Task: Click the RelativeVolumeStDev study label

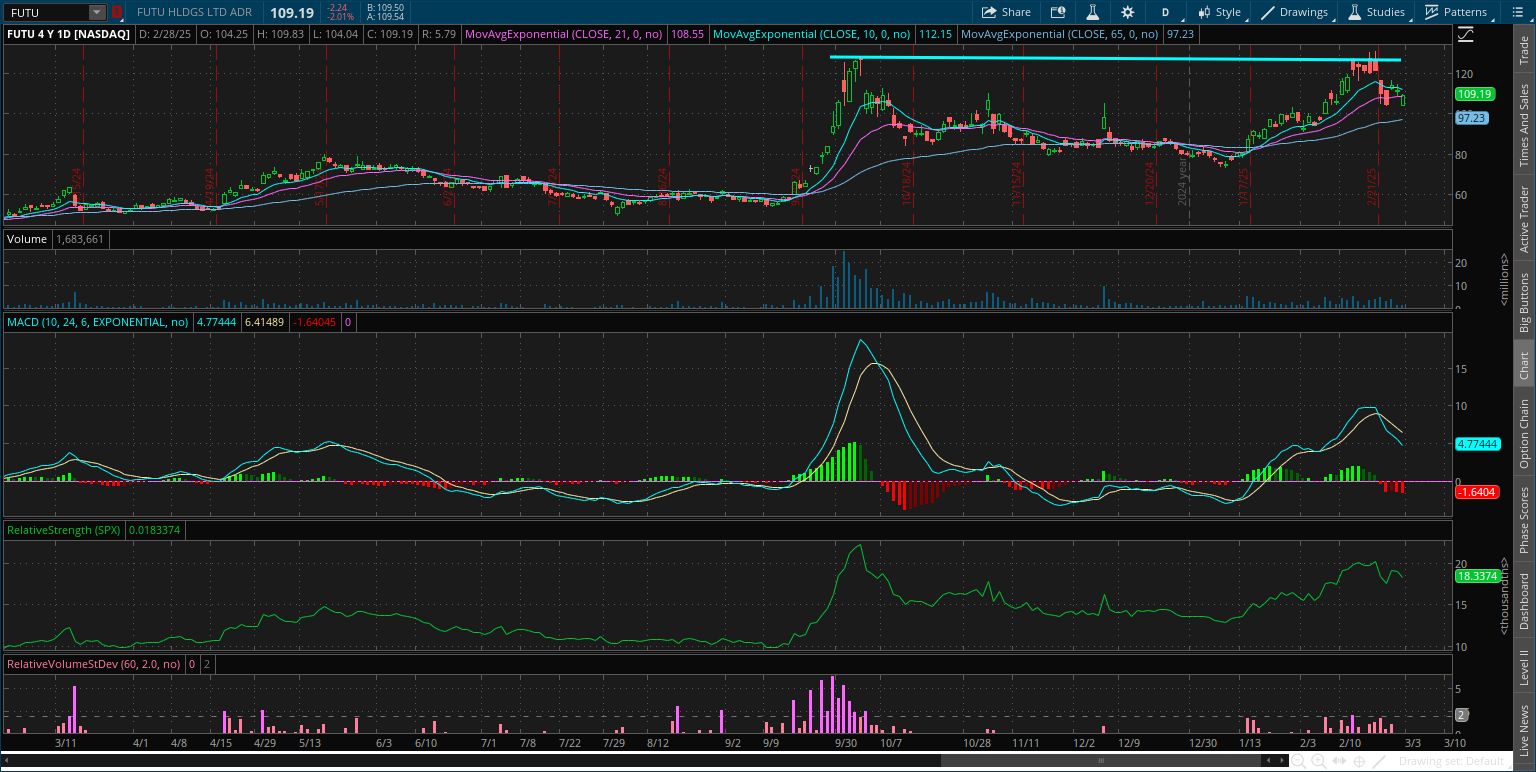Action: pos(94,663)
